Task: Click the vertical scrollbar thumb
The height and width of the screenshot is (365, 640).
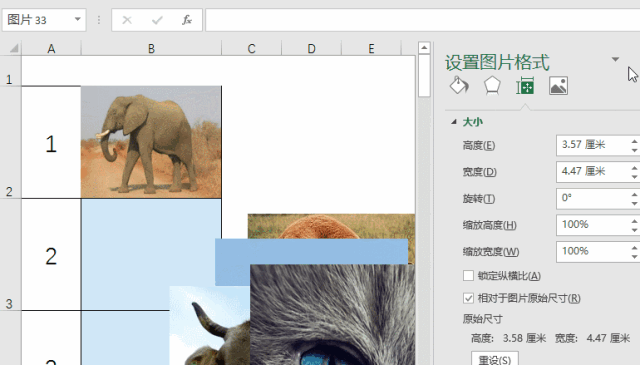Action: pyautogui.click(x=424, y=76)
